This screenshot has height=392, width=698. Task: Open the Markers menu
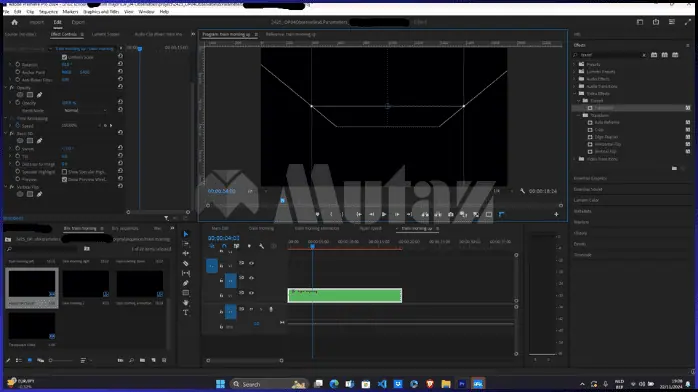(x=70, y=12)
